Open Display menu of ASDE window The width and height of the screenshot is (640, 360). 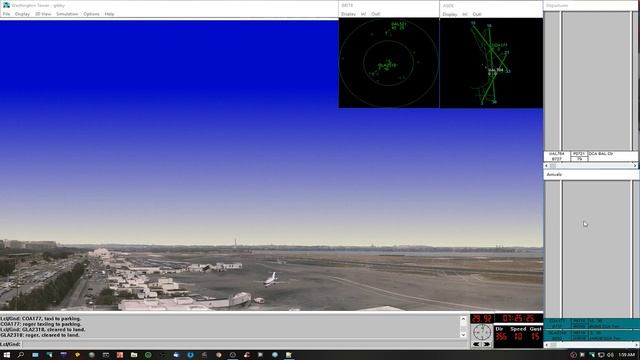point(450,14)
